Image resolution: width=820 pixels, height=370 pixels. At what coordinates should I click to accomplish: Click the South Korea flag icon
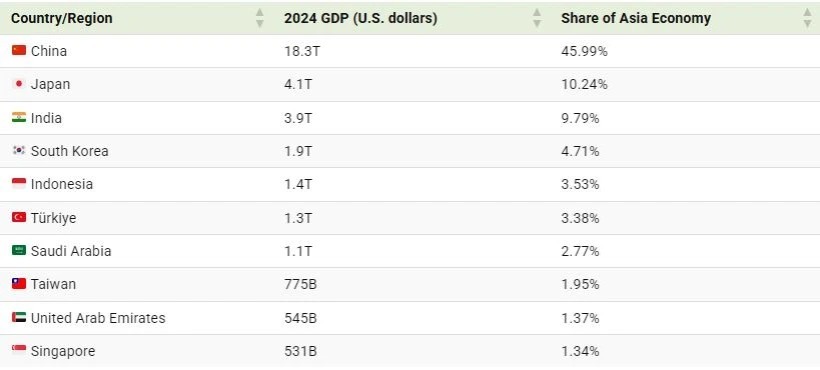(19, 151)
